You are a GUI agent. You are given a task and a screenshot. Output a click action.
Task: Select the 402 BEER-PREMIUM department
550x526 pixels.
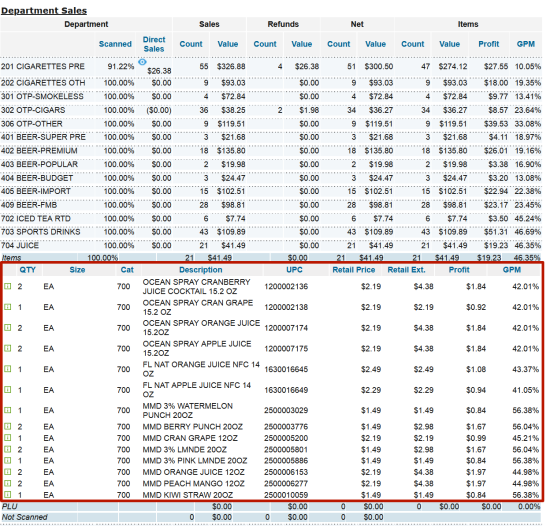pyautogui.click(x=39, y=151)
